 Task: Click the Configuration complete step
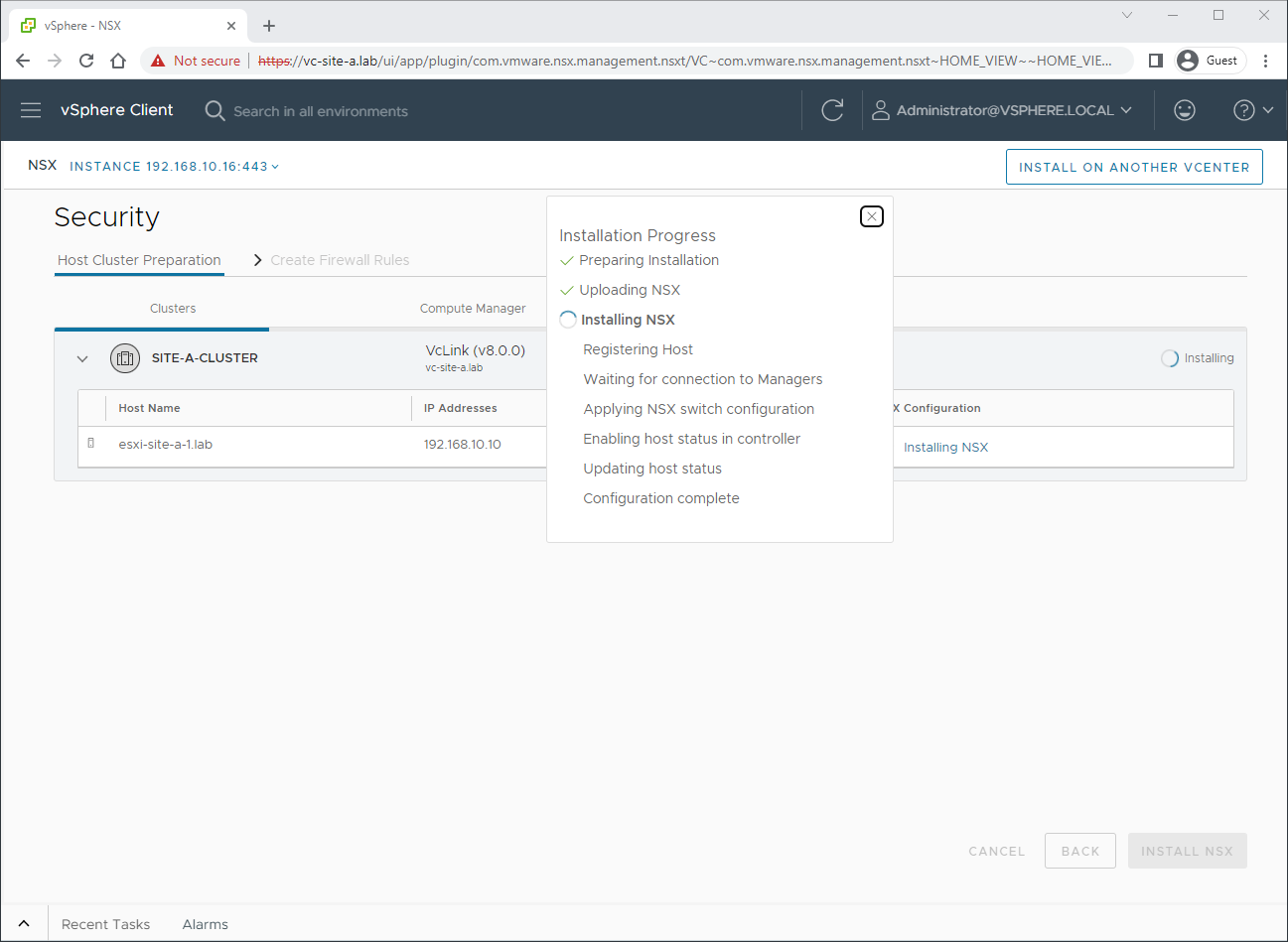pos(660,498)
